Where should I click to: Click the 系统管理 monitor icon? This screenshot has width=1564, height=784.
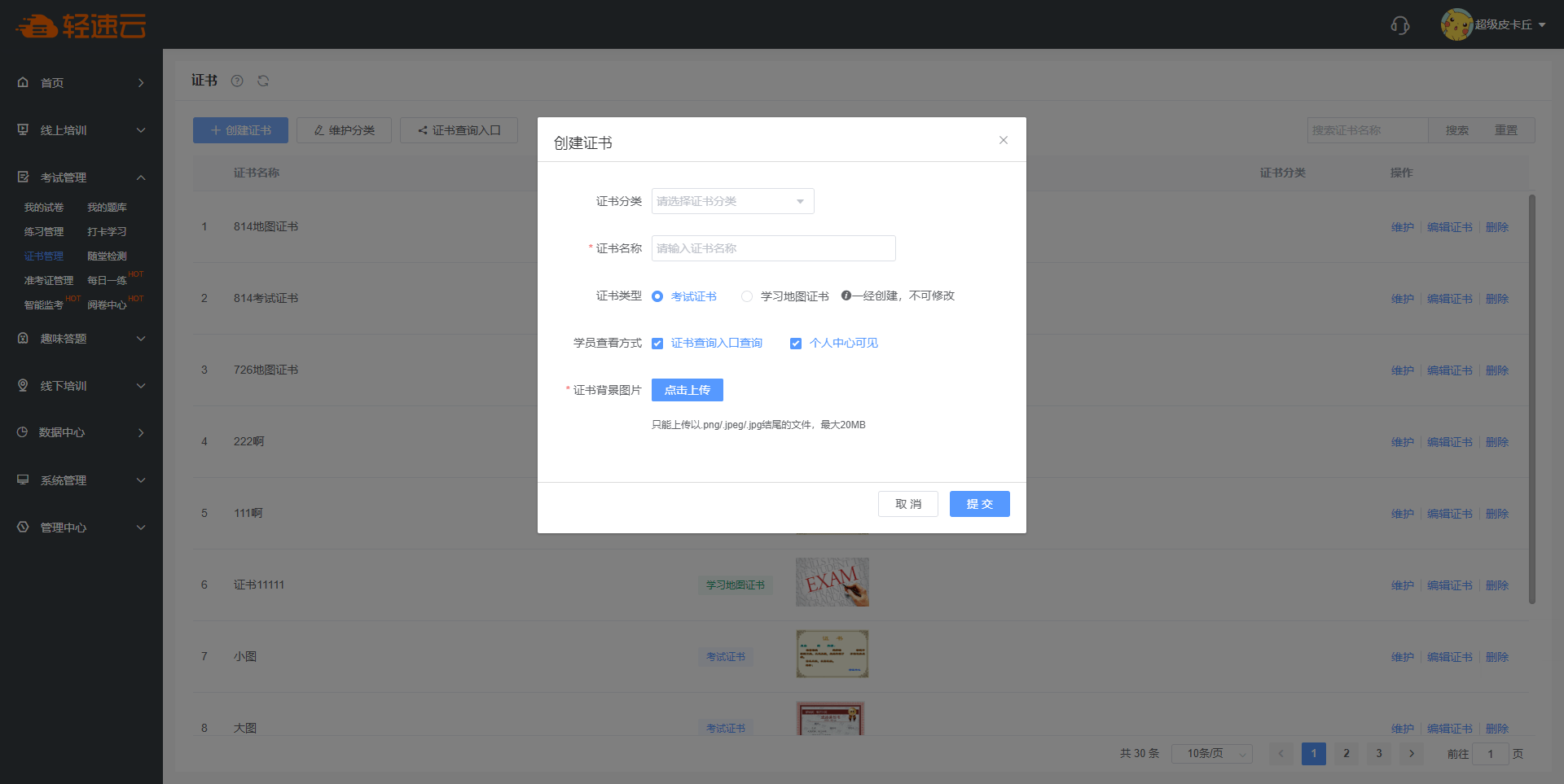tap(23, 480)
